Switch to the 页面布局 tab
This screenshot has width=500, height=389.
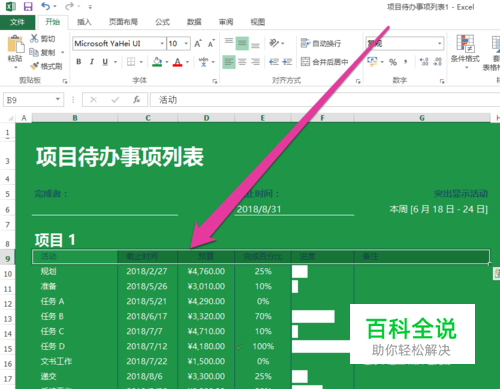[123, 22]
